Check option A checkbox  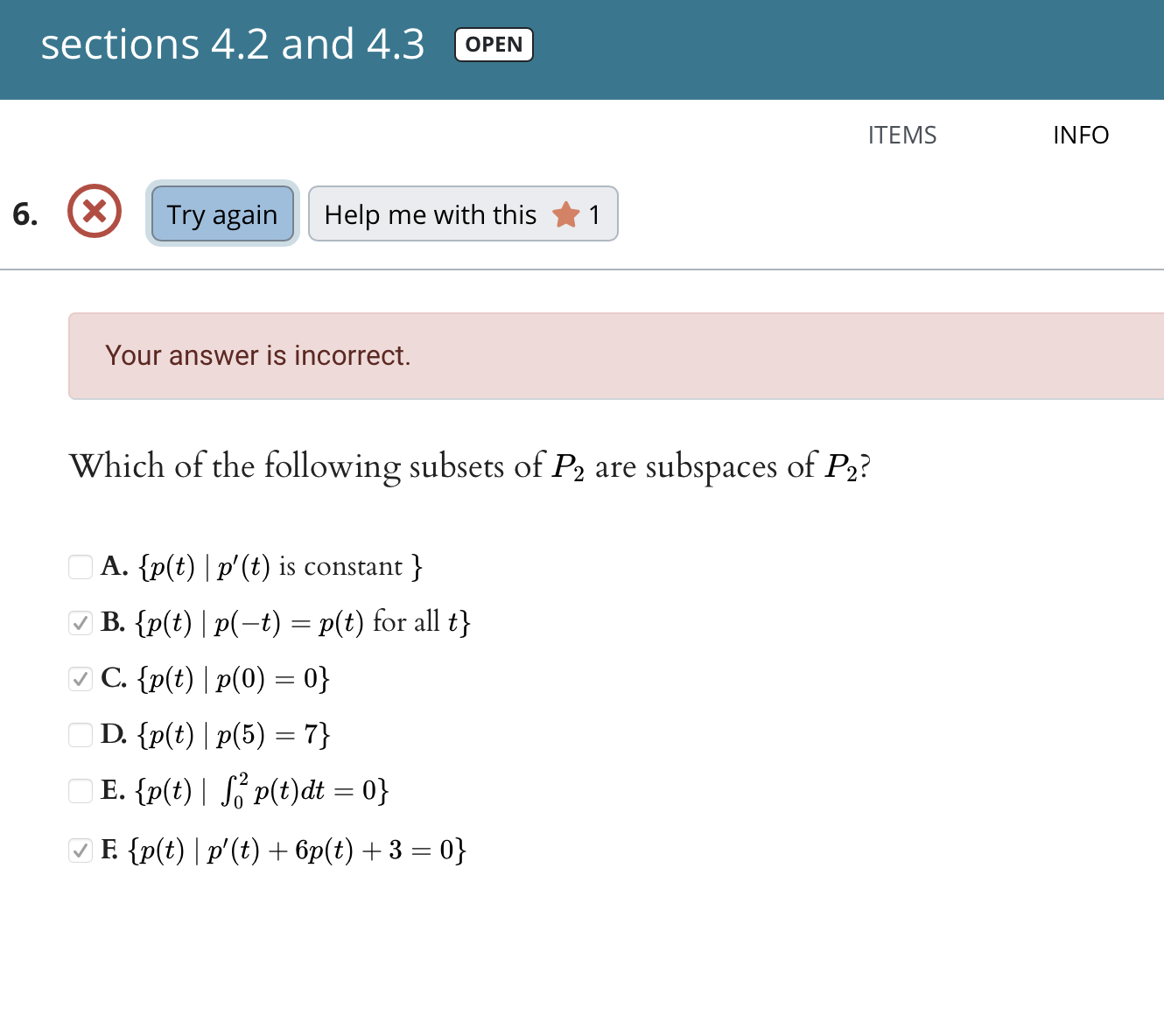point(81,567)
